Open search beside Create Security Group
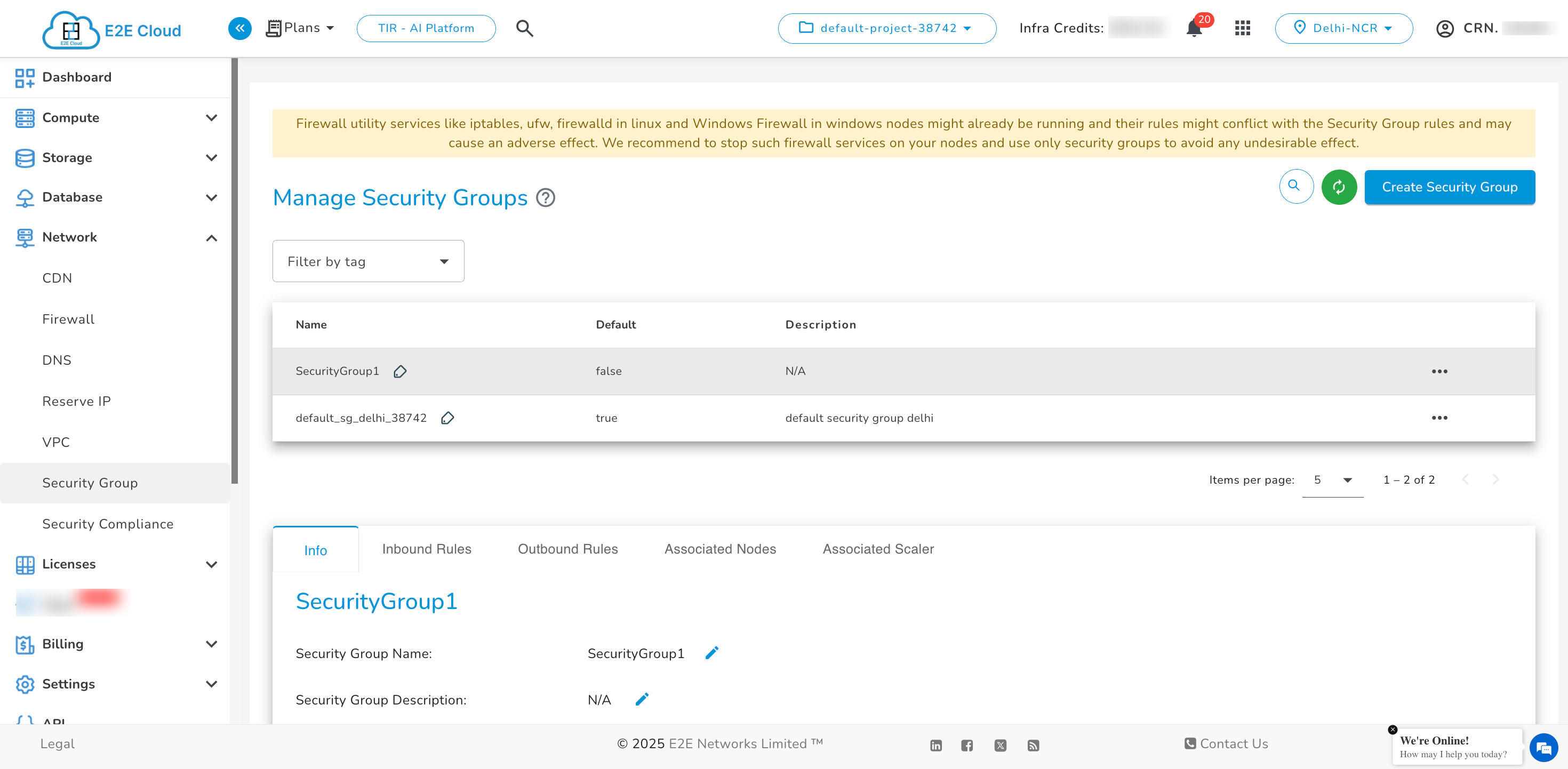This screenshot has height=769, width=1568. [1296, 187]
